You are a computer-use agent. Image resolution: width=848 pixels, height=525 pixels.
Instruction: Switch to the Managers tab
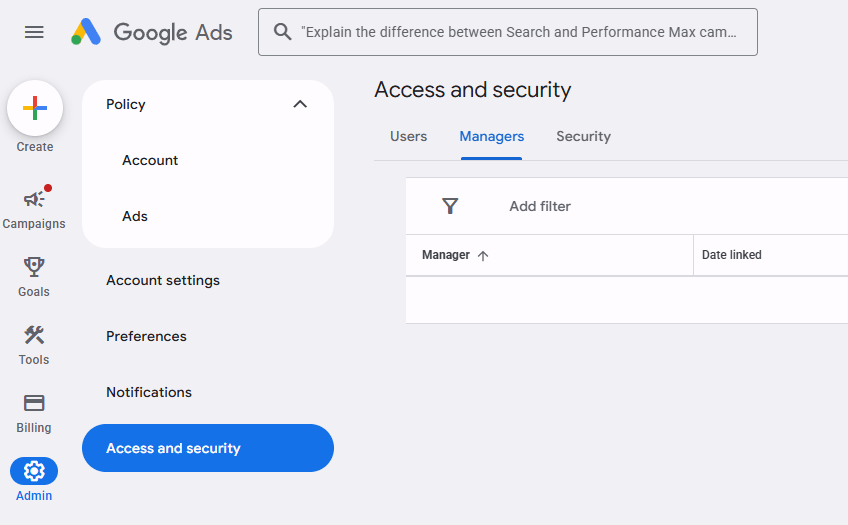click(x=492, y=136)
